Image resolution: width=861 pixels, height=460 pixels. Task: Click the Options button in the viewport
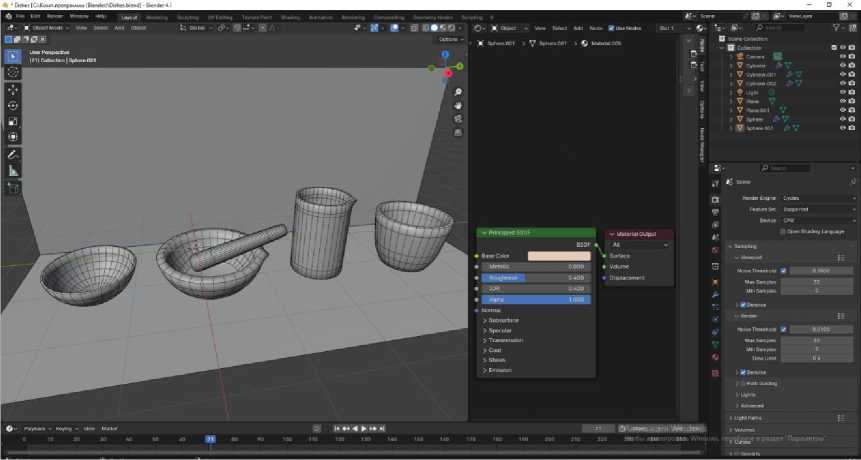[451, 39]
